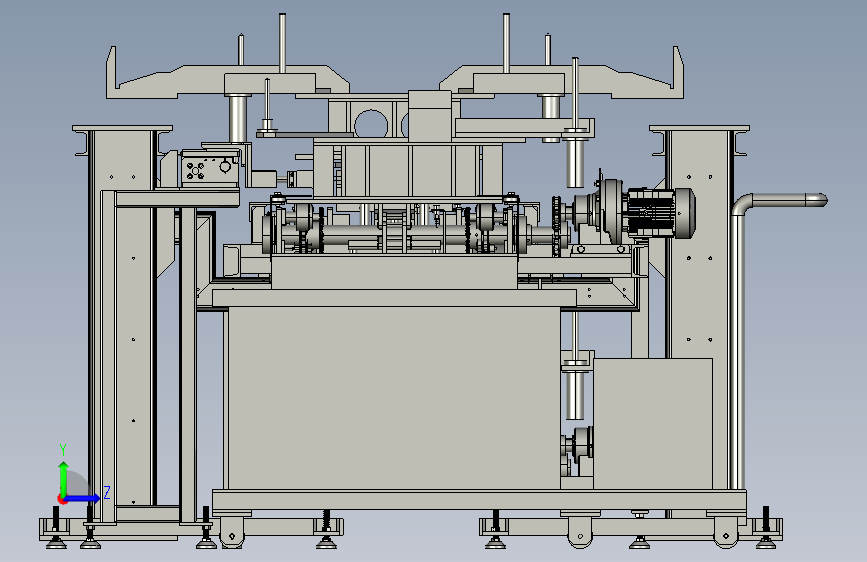Select the top right carrier arm with upturned end
This screenshot has width=867, height=562.
click(564, 82)
